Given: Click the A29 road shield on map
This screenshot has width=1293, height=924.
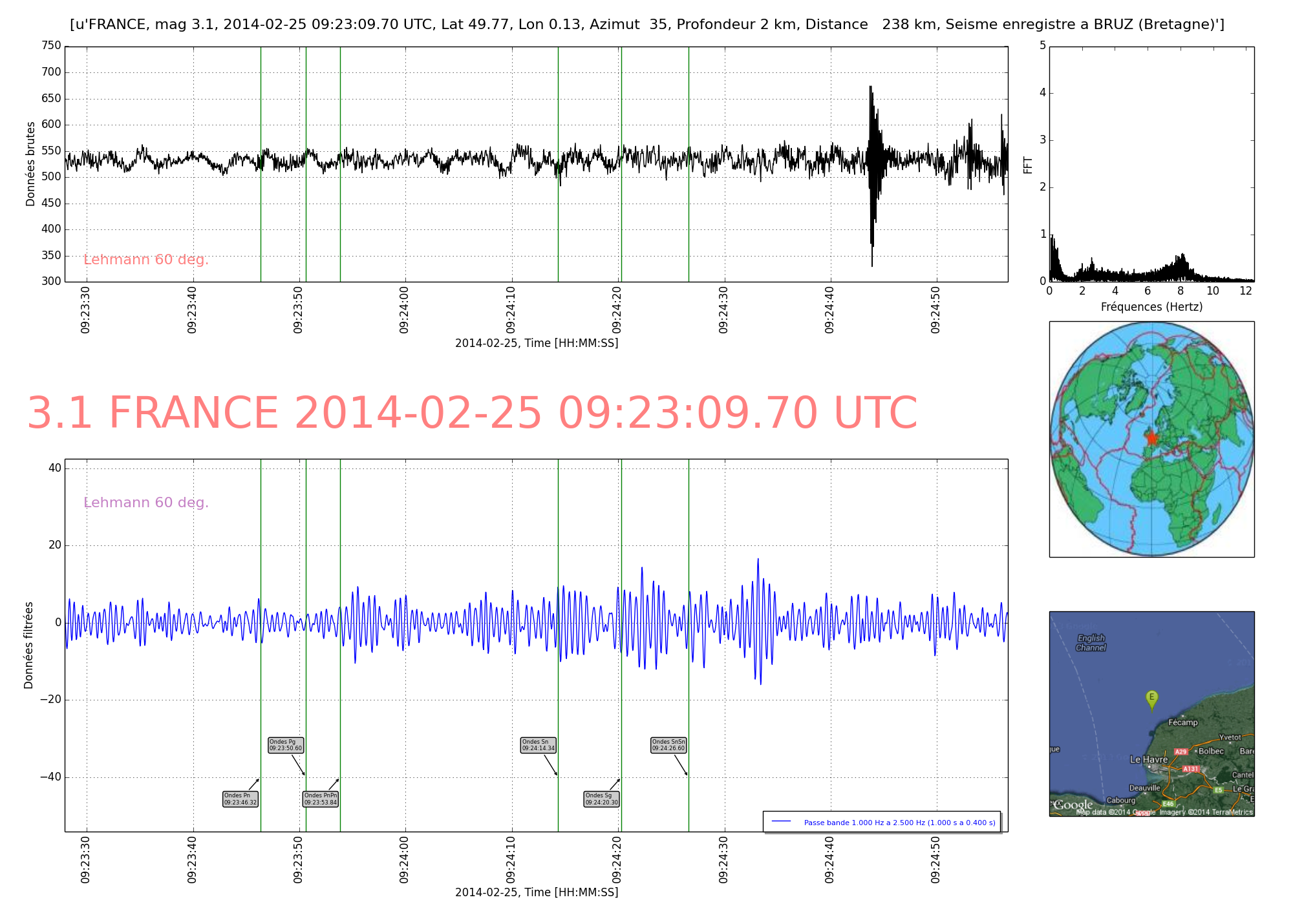Looking at the screenshot, I should (1181, 751).
